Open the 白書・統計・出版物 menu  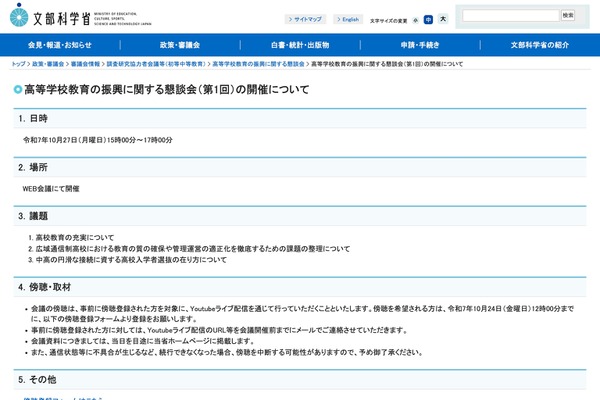click(x=300, y=45)
